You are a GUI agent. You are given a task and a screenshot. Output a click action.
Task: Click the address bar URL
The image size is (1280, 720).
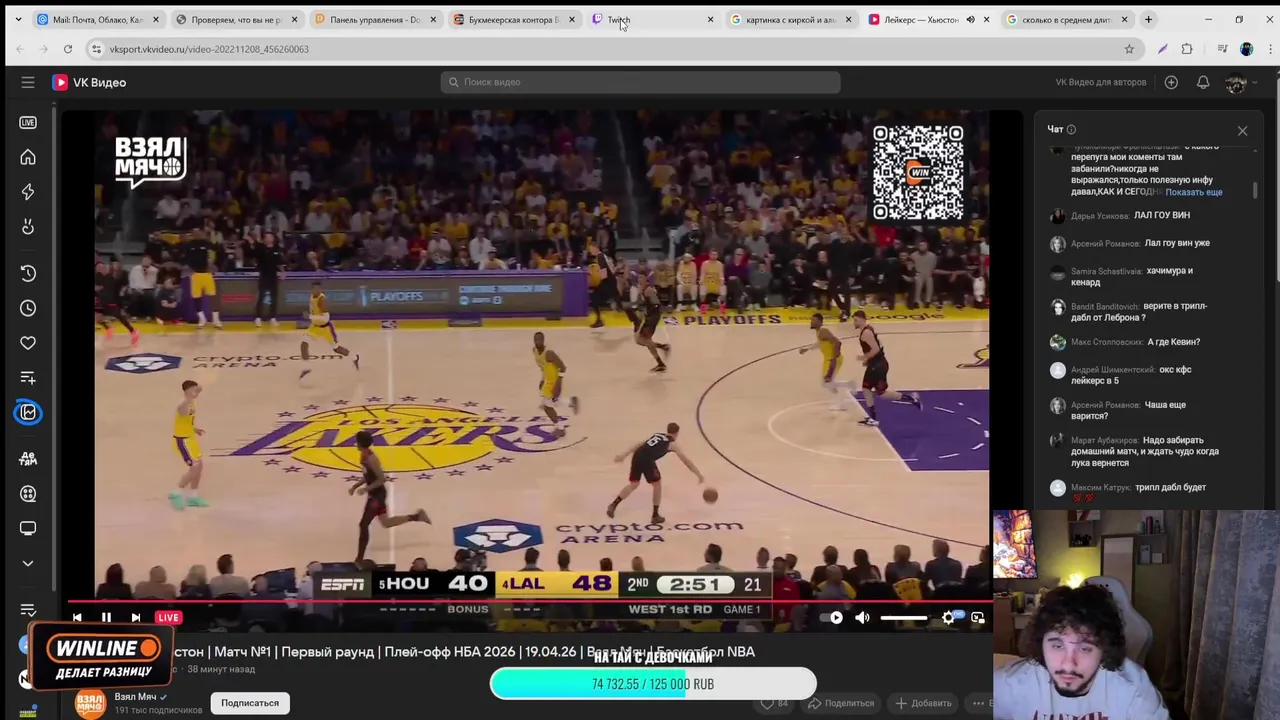click(209, 49)
